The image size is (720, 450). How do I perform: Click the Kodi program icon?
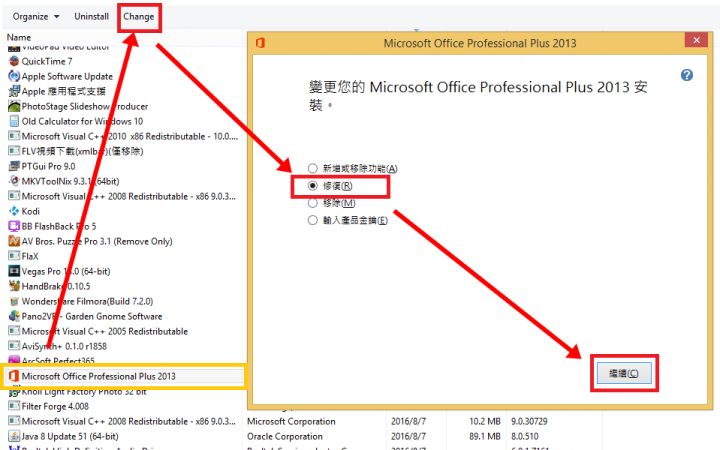point(14,211)
